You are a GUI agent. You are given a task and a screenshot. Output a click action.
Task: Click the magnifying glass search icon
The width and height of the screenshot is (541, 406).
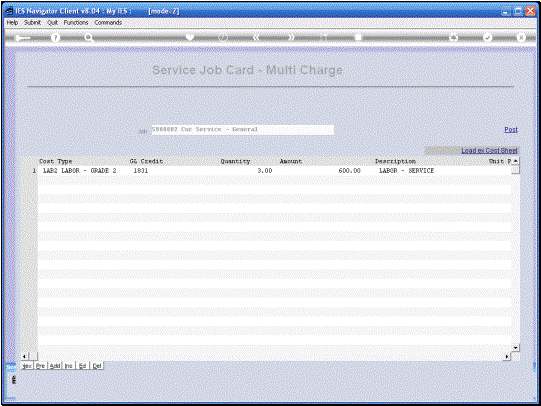click(89, 38)
